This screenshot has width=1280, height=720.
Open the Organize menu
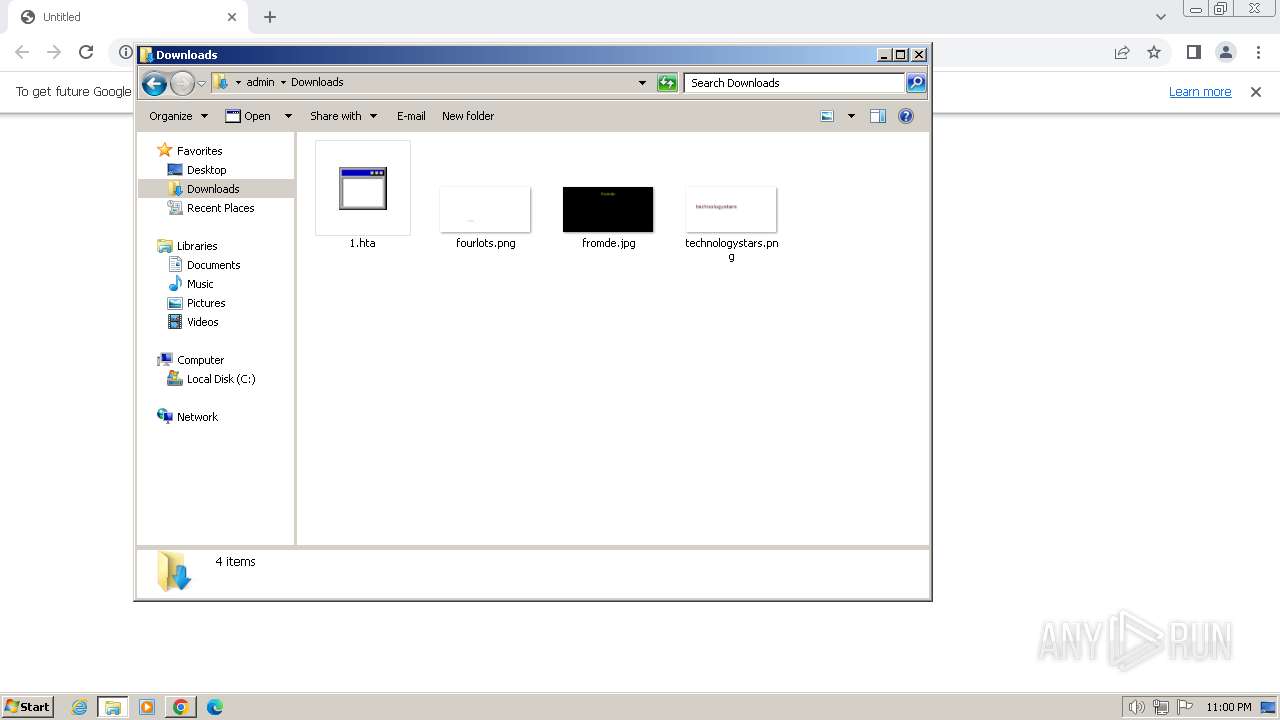click(178, 116)
